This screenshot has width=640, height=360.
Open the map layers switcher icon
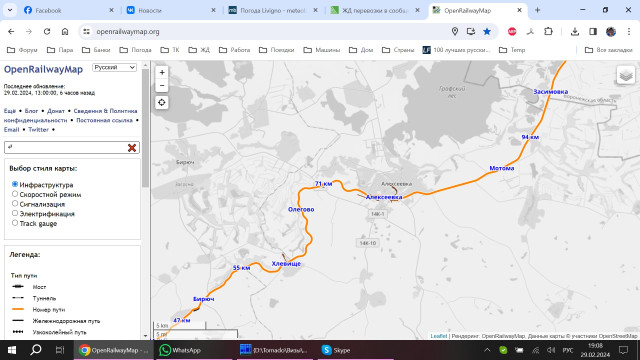point(626,75)
